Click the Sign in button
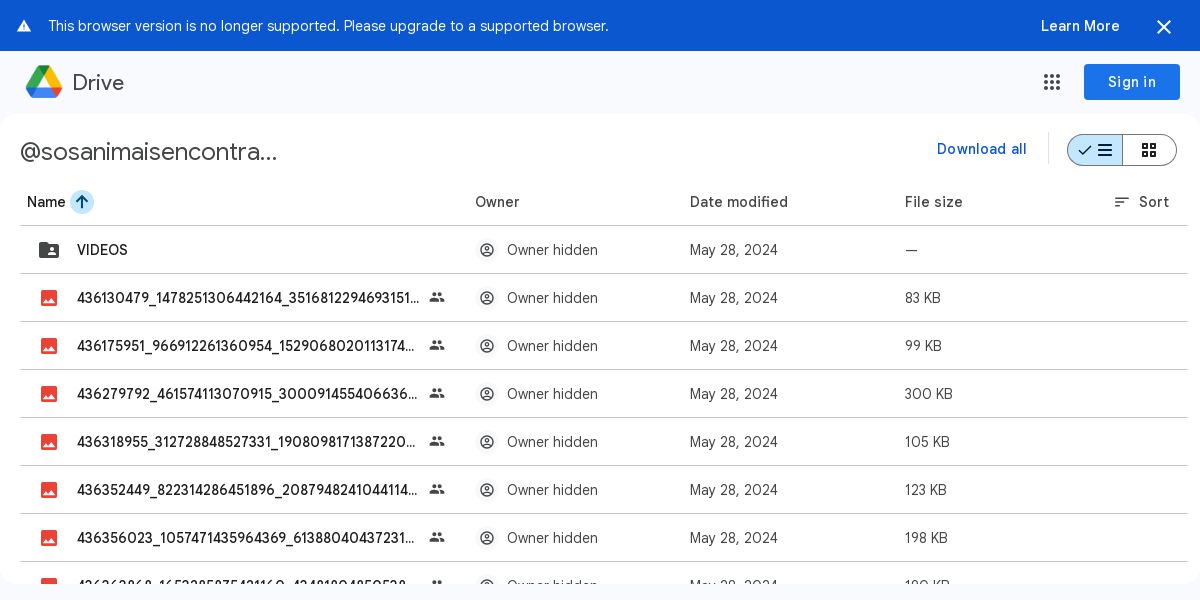The height and width of the screenshot is (600, 1200). (1131, 82)
